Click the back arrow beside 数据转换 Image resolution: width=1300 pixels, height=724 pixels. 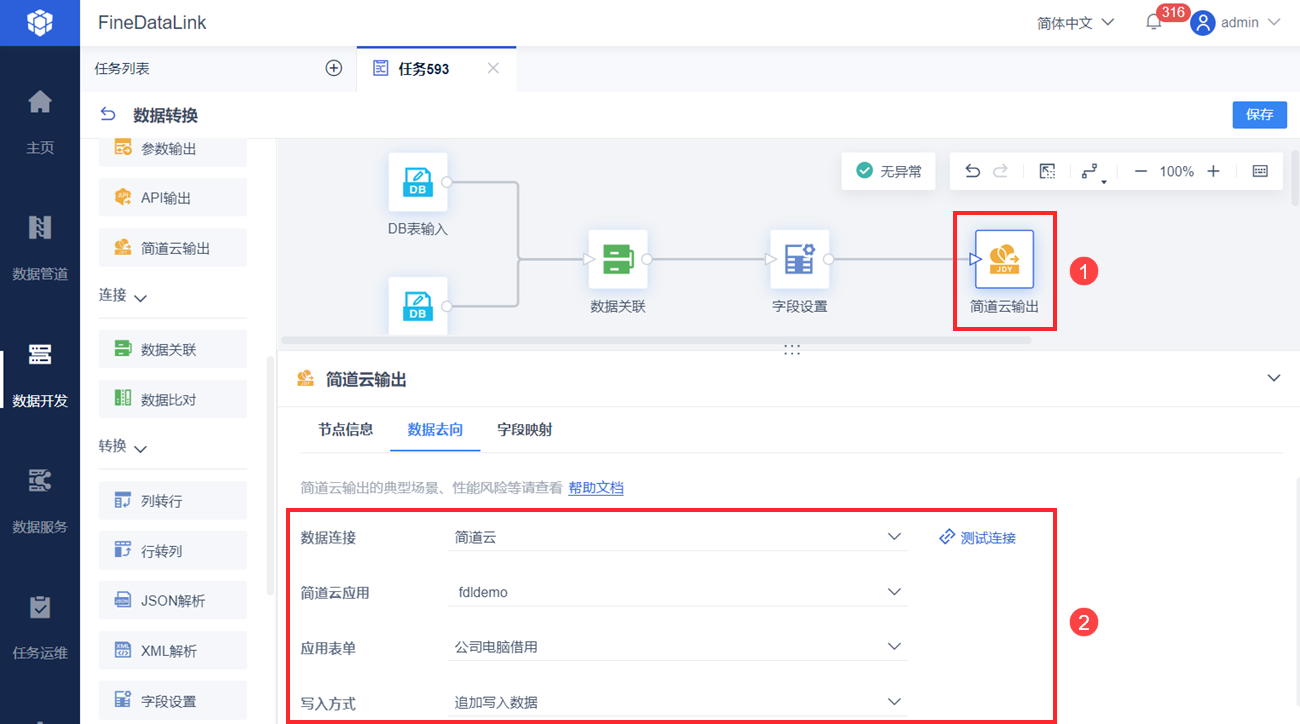[109, 115]
